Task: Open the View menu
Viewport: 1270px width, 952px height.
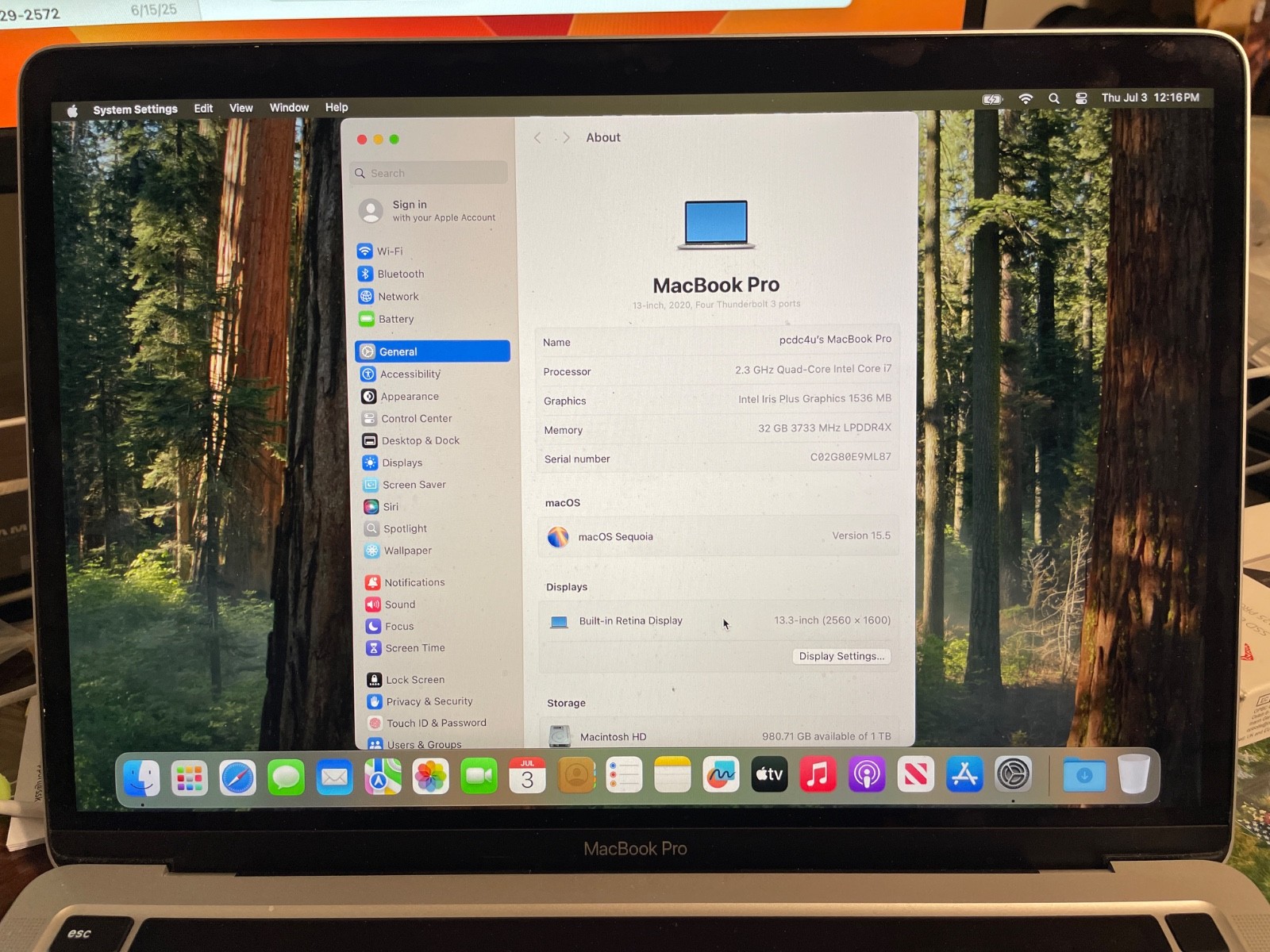Action: coord(241,108)
